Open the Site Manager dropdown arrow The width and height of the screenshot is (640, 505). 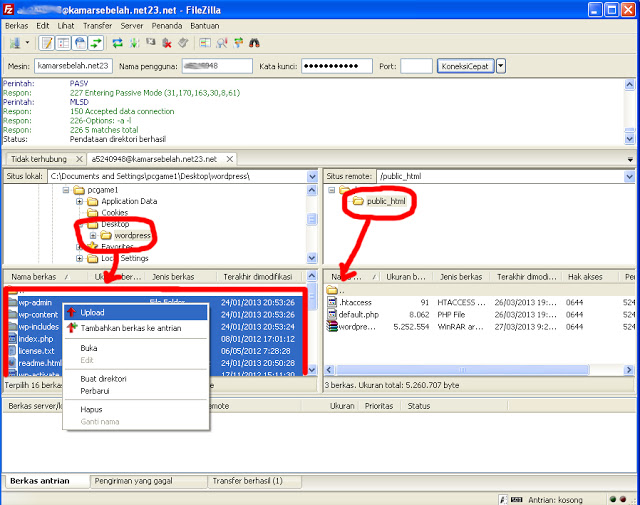[27, 42]
